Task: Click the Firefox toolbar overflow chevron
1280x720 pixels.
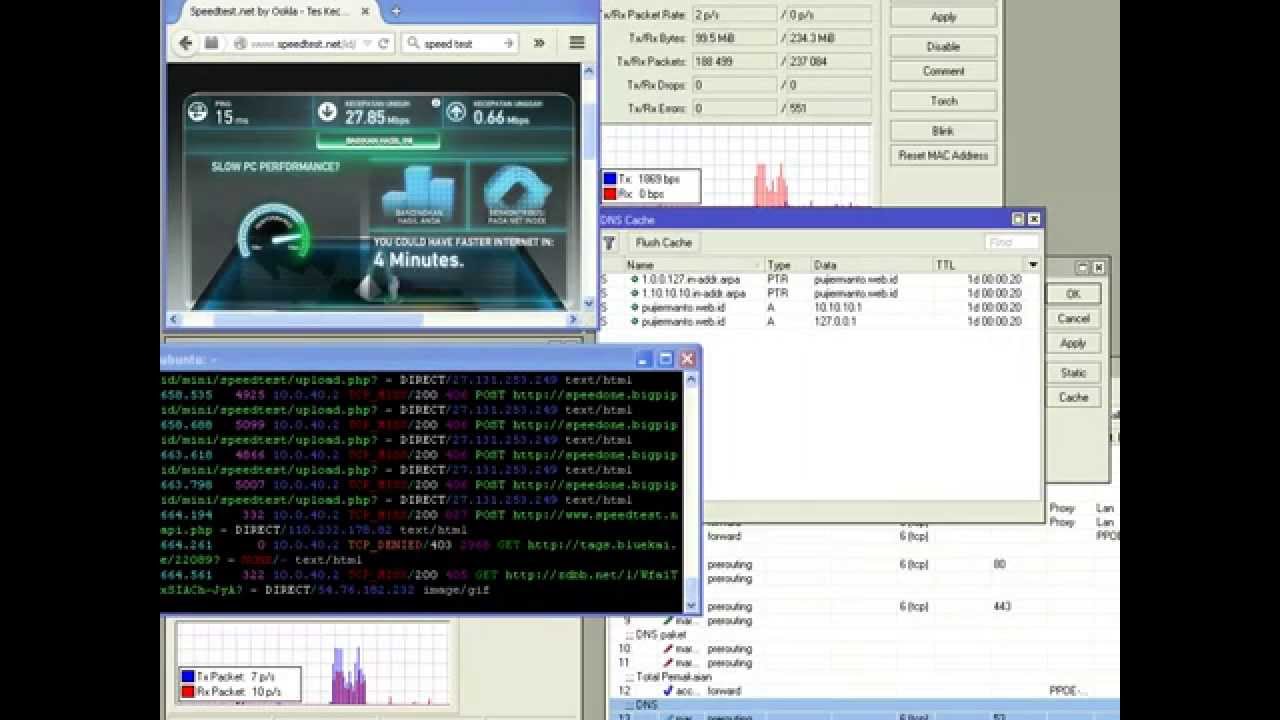Action: click(x=539, y=43)
